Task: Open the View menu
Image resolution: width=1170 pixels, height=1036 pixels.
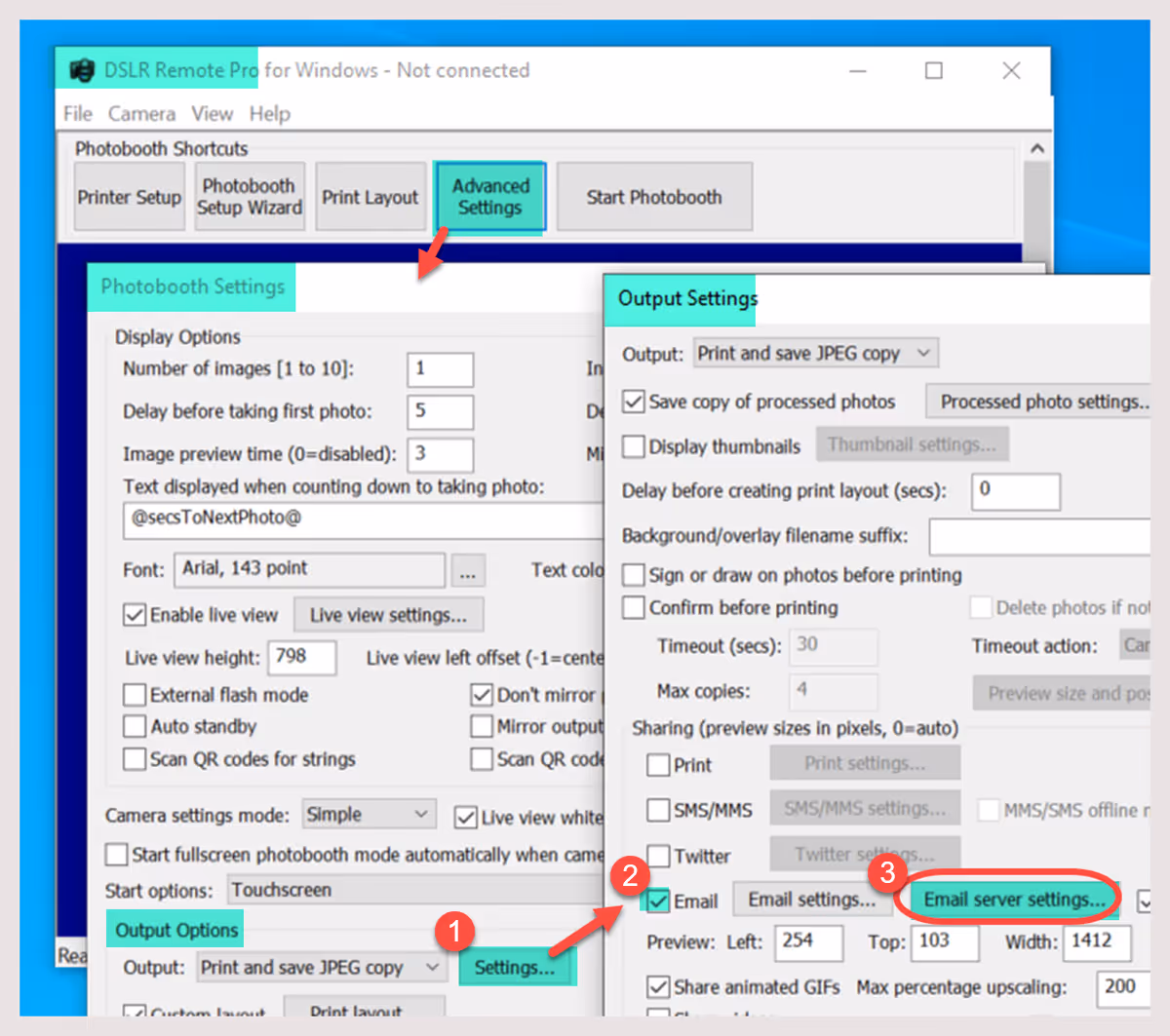Action: 212,114
